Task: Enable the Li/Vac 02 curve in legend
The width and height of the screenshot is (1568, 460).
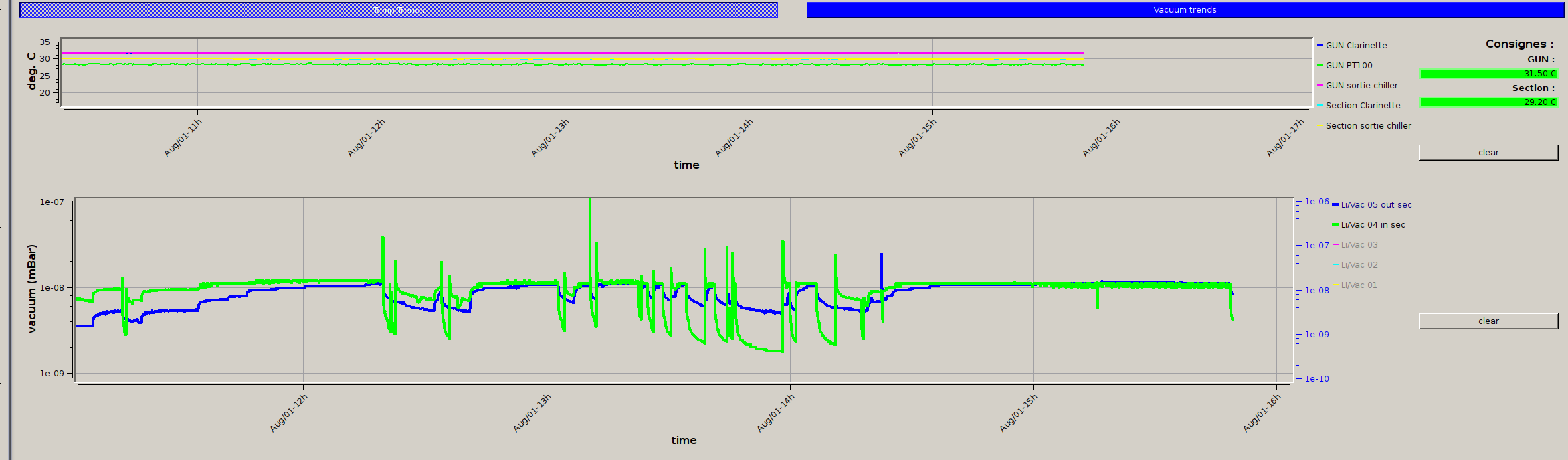Action: tap(1359, 265)
